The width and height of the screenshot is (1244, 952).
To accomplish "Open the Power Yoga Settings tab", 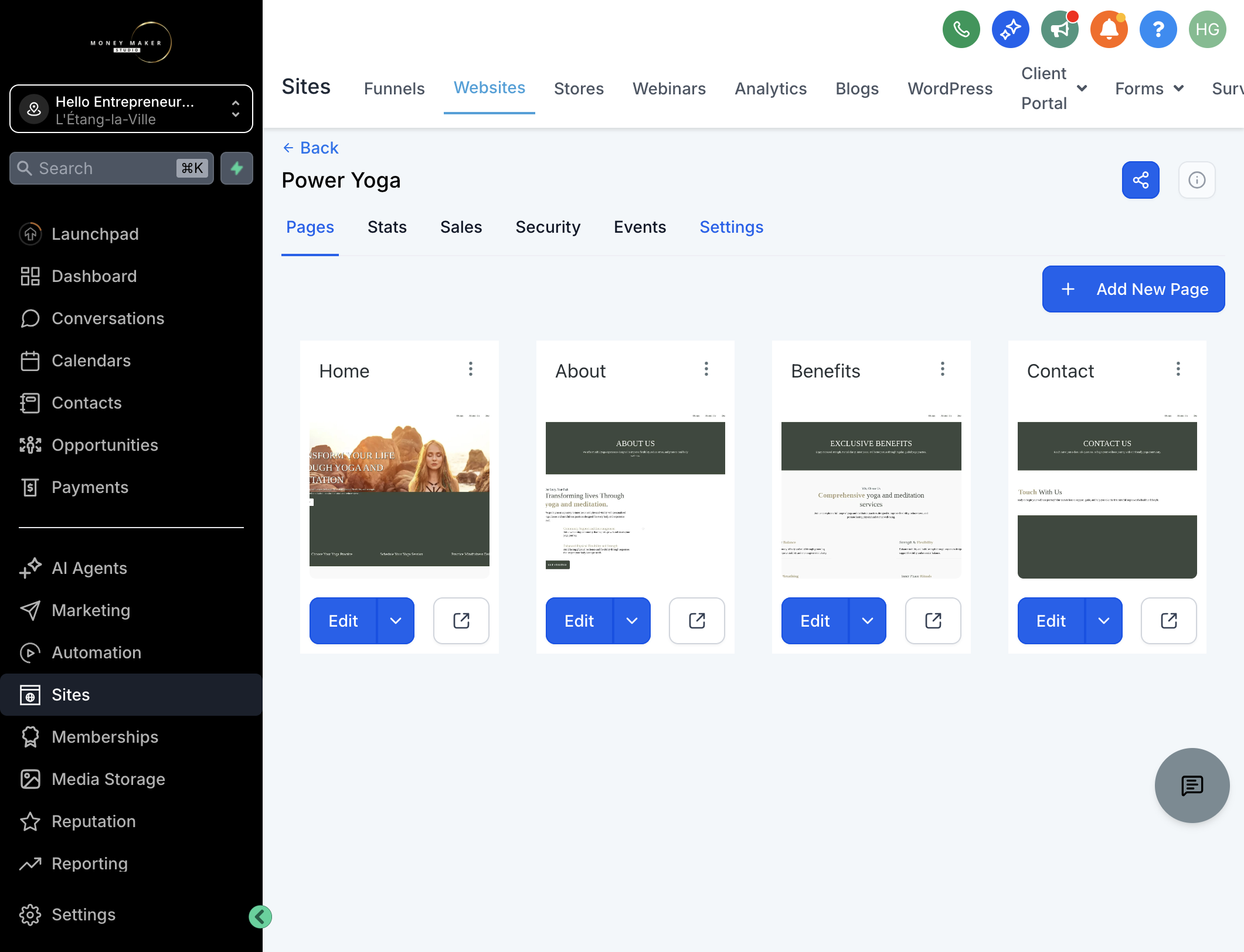I will [x=731, y=227].
